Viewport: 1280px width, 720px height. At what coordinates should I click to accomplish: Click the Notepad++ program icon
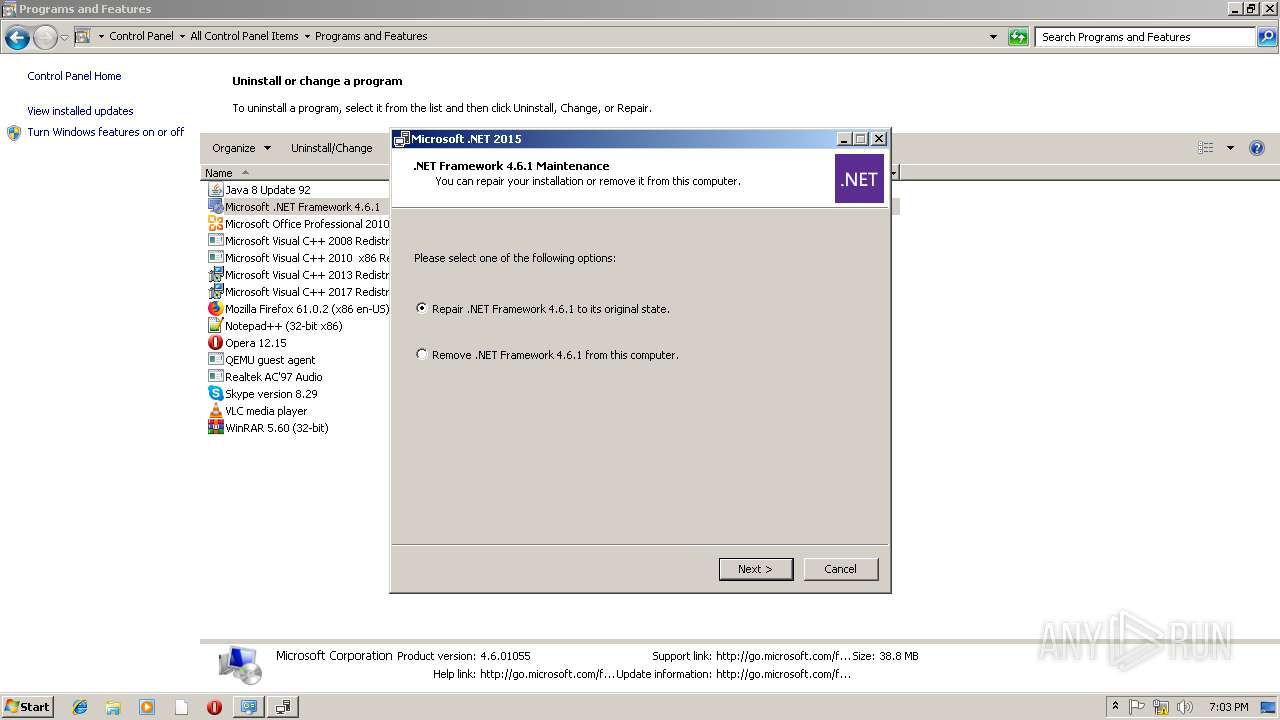pyautogui.click(x=215, y=325)
